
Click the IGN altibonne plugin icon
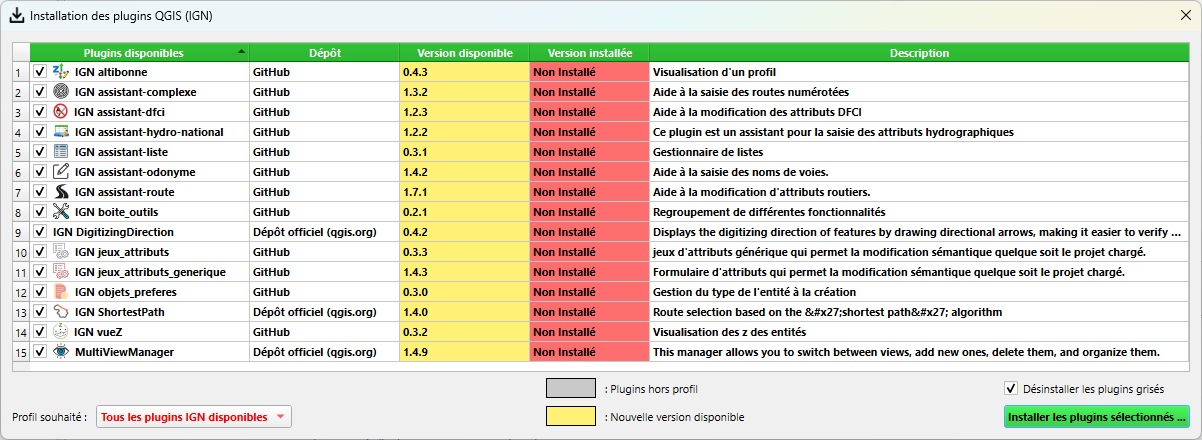click(x=61, y=72)
